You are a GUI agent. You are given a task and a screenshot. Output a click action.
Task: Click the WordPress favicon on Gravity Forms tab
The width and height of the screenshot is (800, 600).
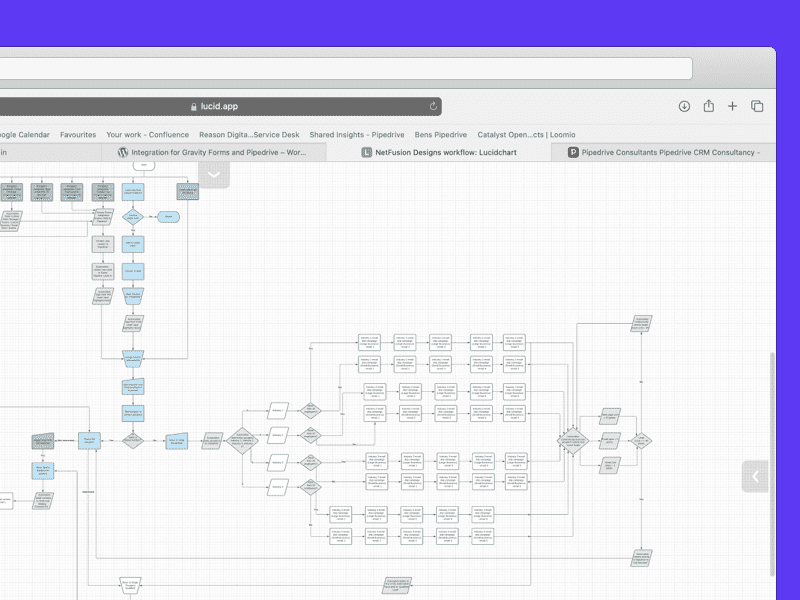click(x=123, y=152)
